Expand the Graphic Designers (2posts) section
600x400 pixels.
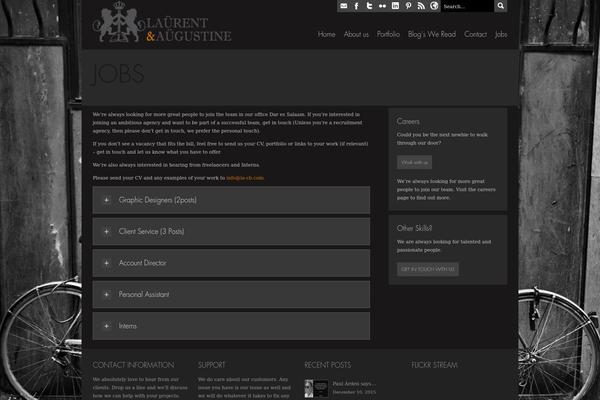tap(231, 200)
